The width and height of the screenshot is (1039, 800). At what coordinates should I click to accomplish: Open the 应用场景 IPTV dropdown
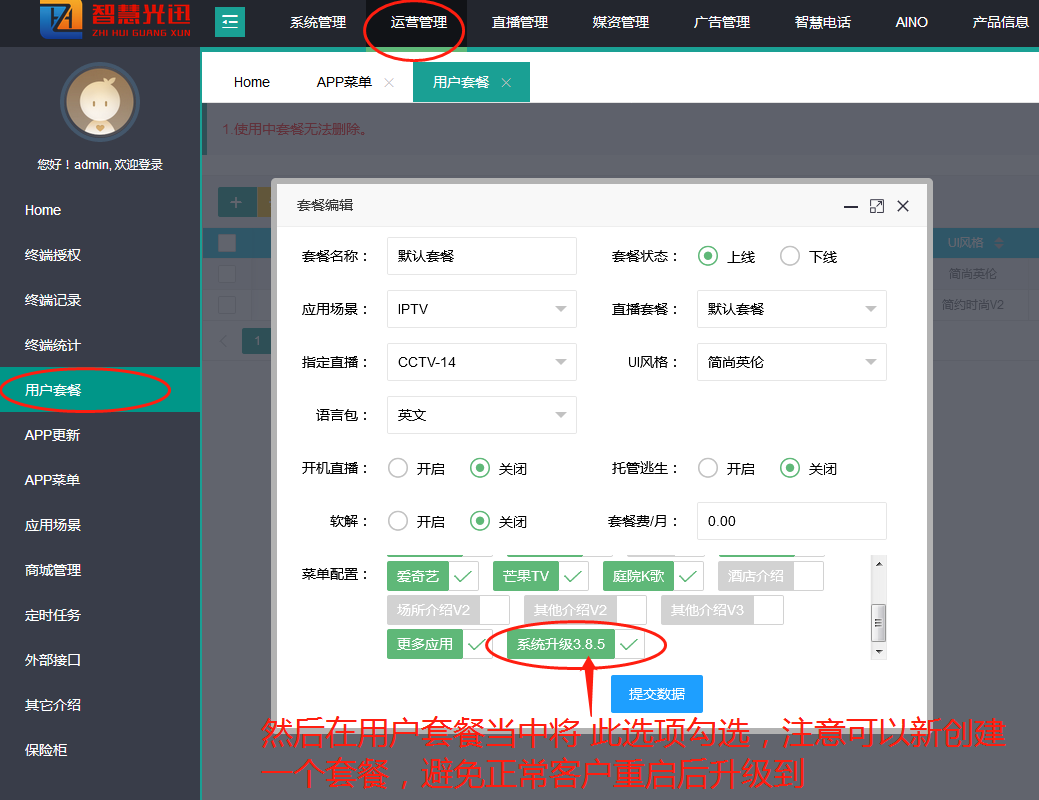481,309
